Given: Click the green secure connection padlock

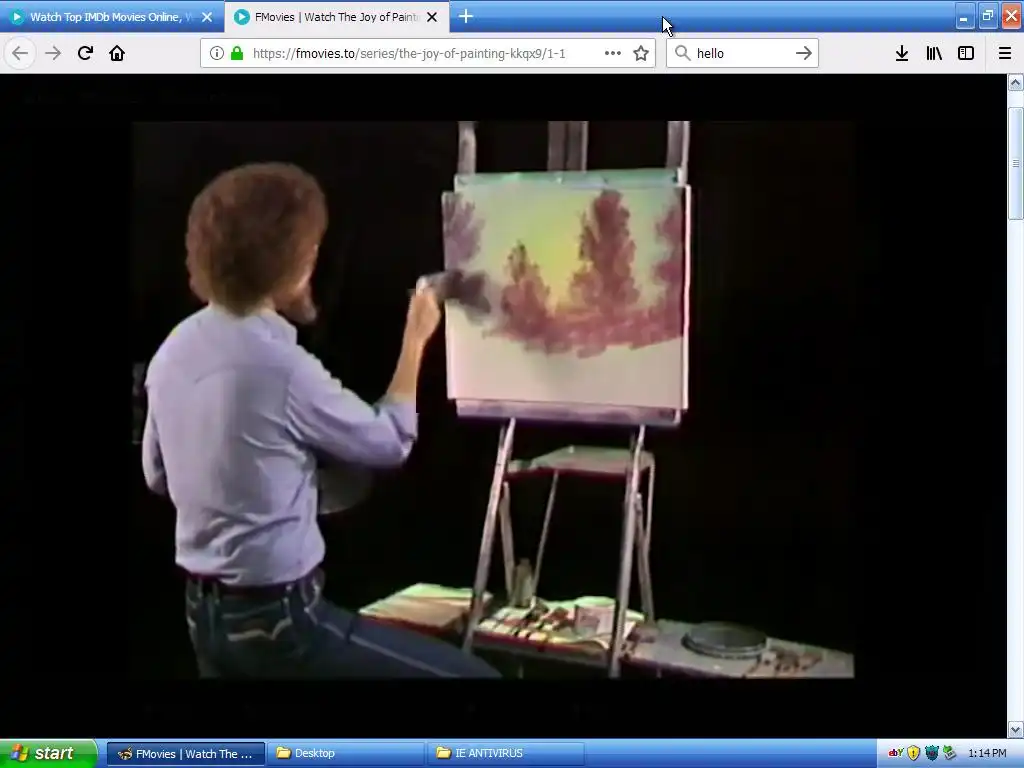Looking at the screenshot, I should click(237, 53).
